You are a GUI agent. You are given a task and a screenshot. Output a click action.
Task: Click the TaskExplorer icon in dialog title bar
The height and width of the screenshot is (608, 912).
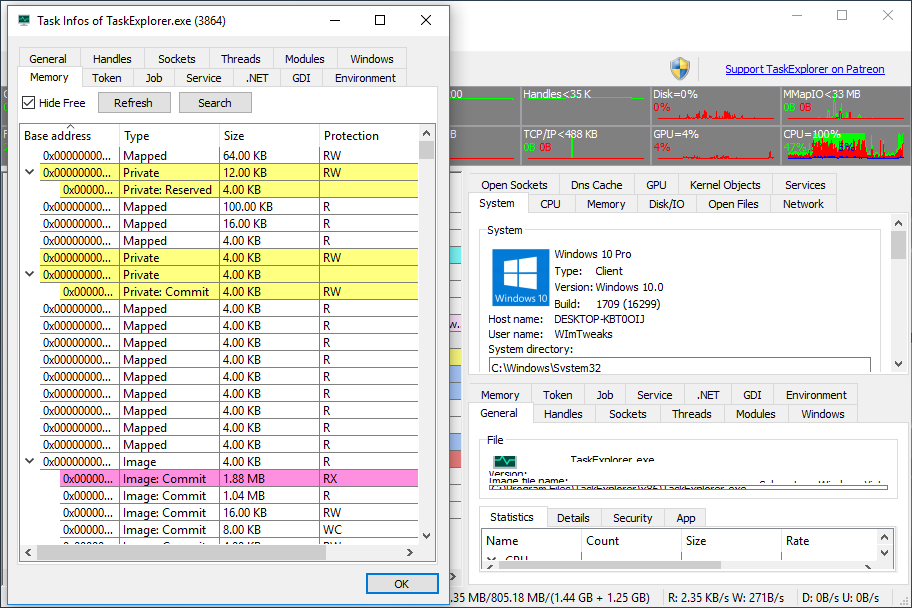pyautogui.click(x=24, y=20)
